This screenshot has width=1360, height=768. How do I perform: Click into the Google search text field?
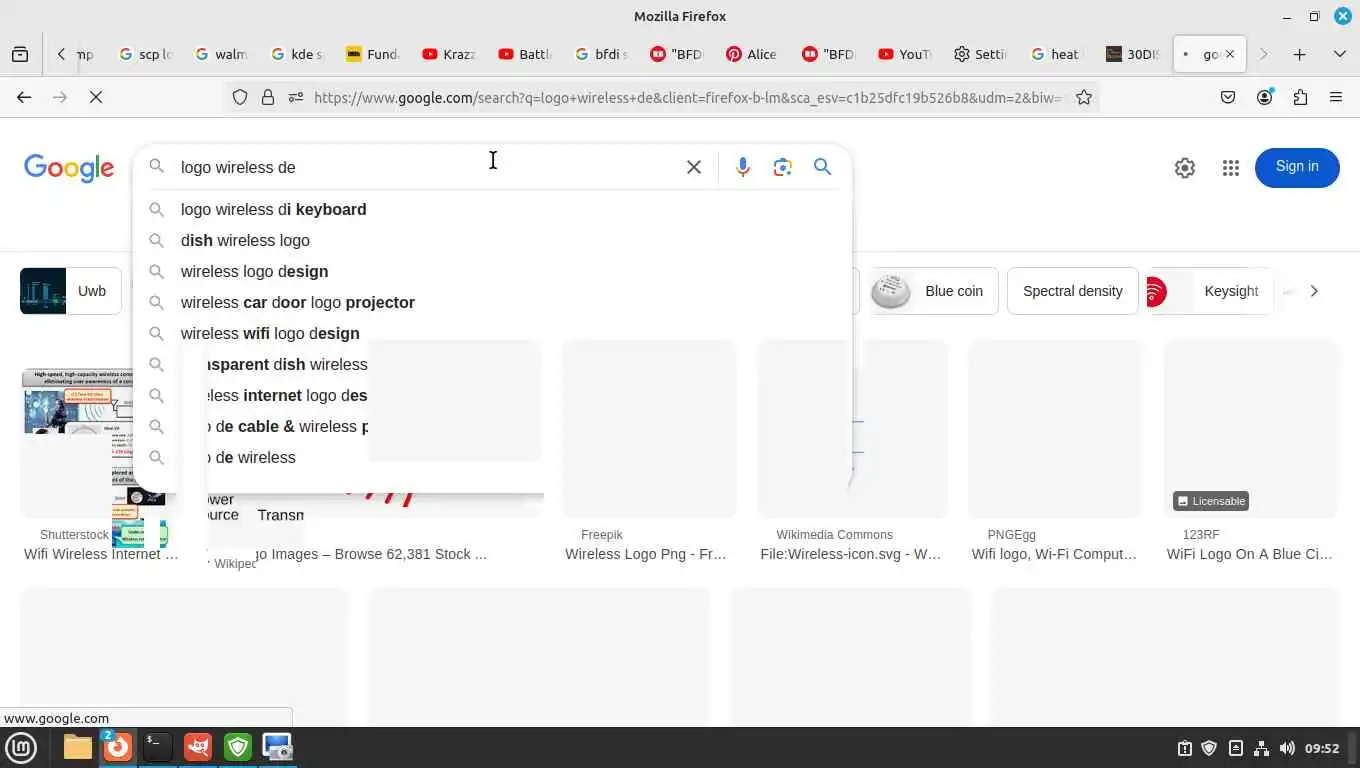pyautogui.click(x=425, y=167)
